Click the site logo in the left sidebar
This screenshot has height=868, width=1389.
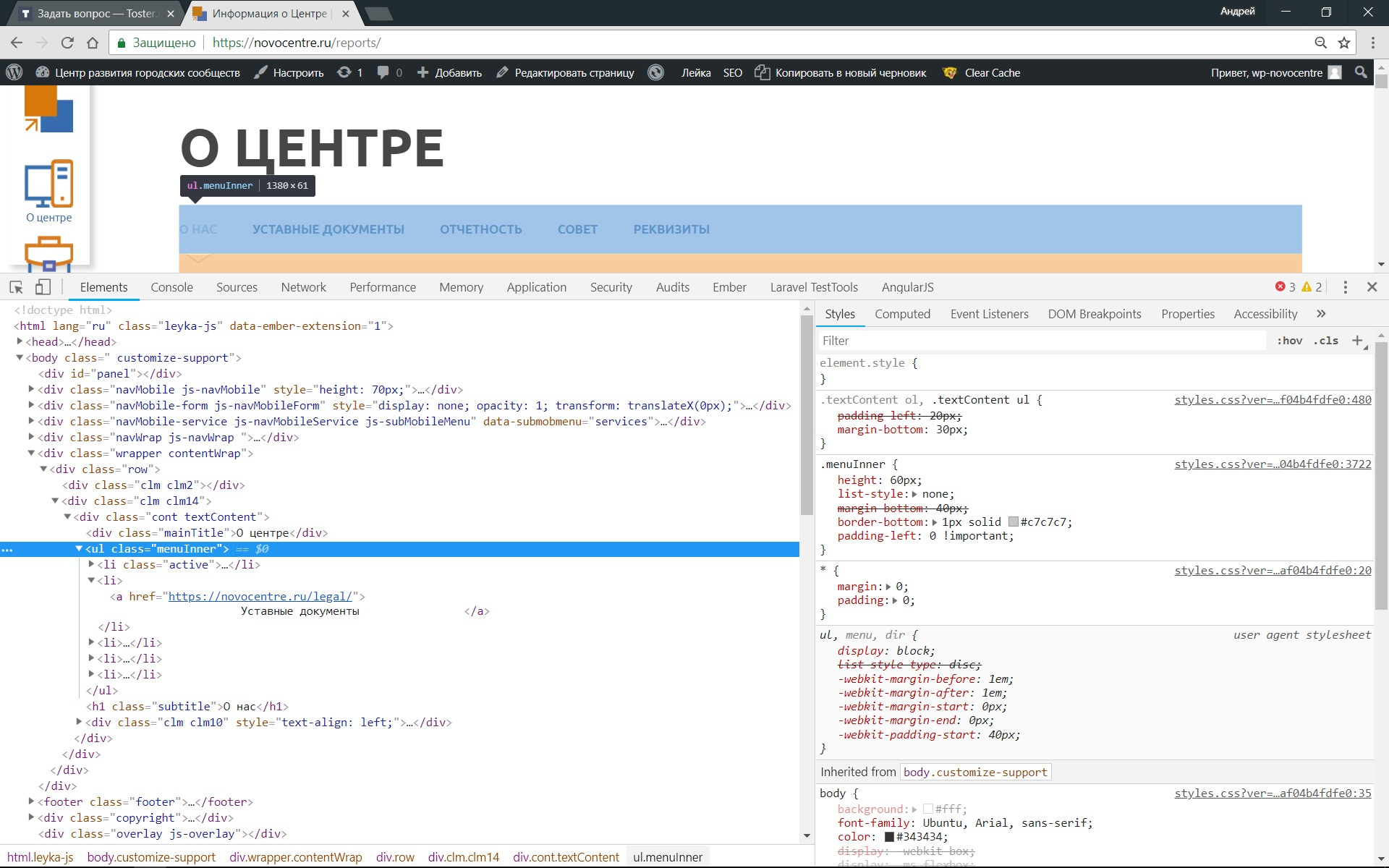(x=48, y=109)
